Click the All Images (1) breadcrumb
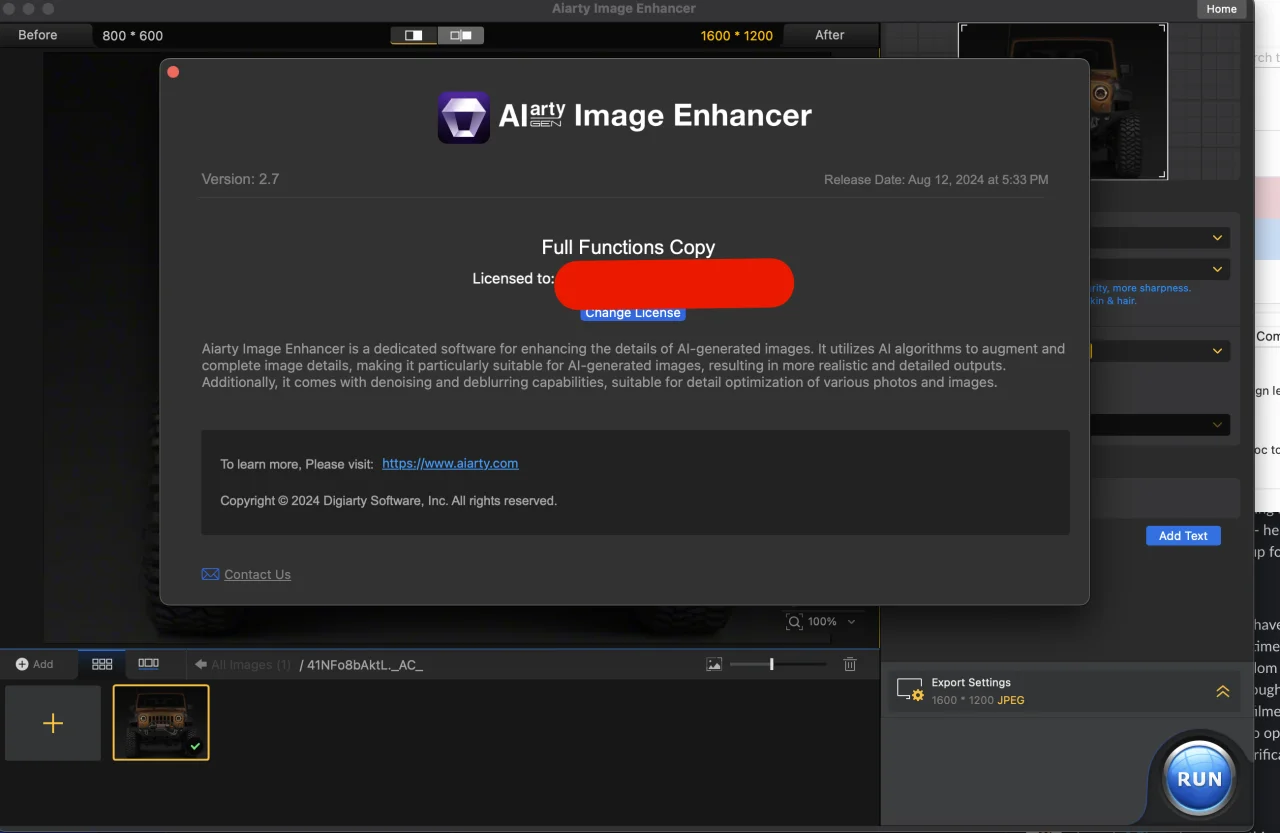The height and width of the screenshot is (833, 1280). 251,664
